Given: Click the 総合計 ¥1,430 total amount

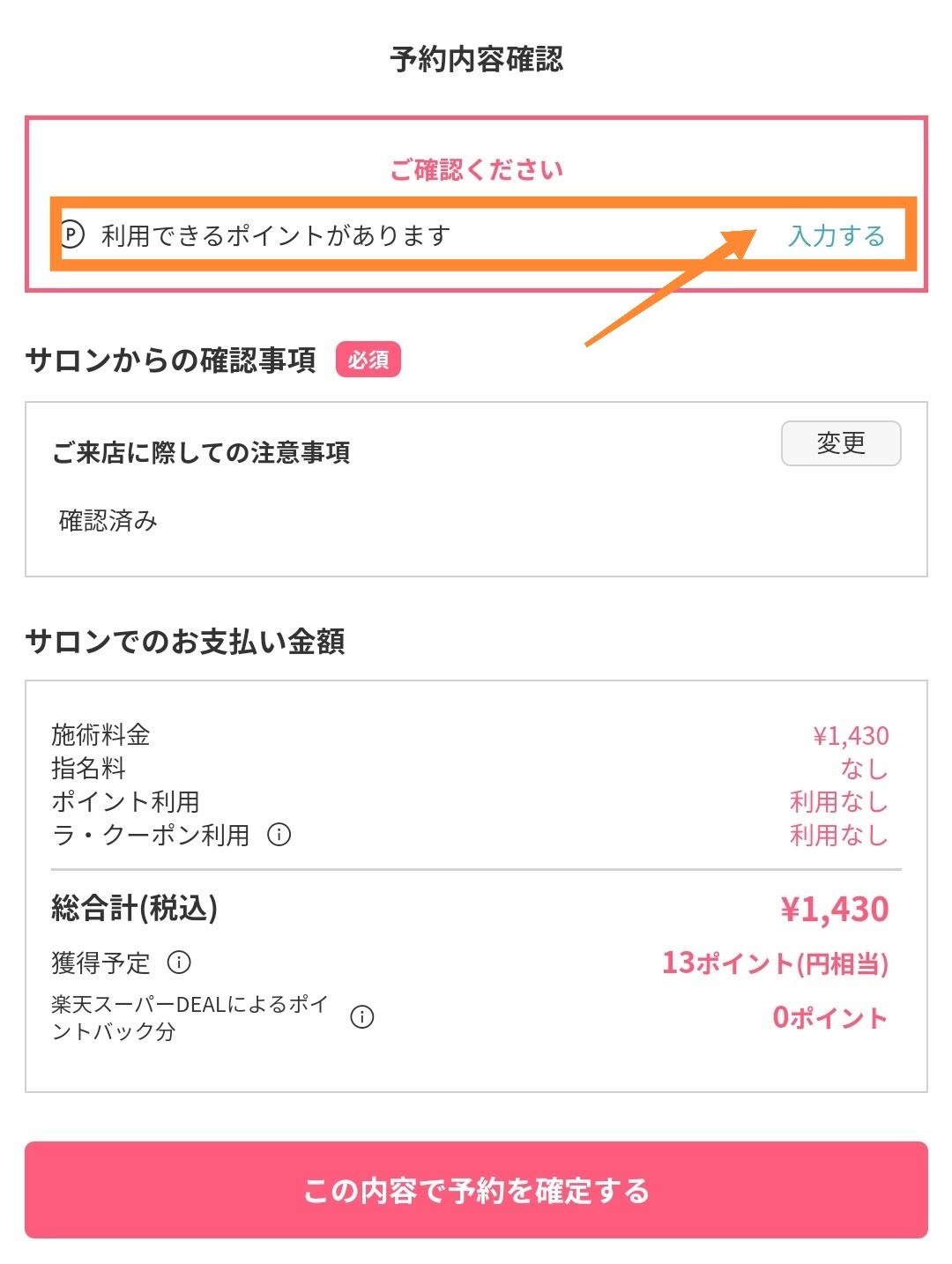Looking at the screenshot, I should tap(834, 909).
